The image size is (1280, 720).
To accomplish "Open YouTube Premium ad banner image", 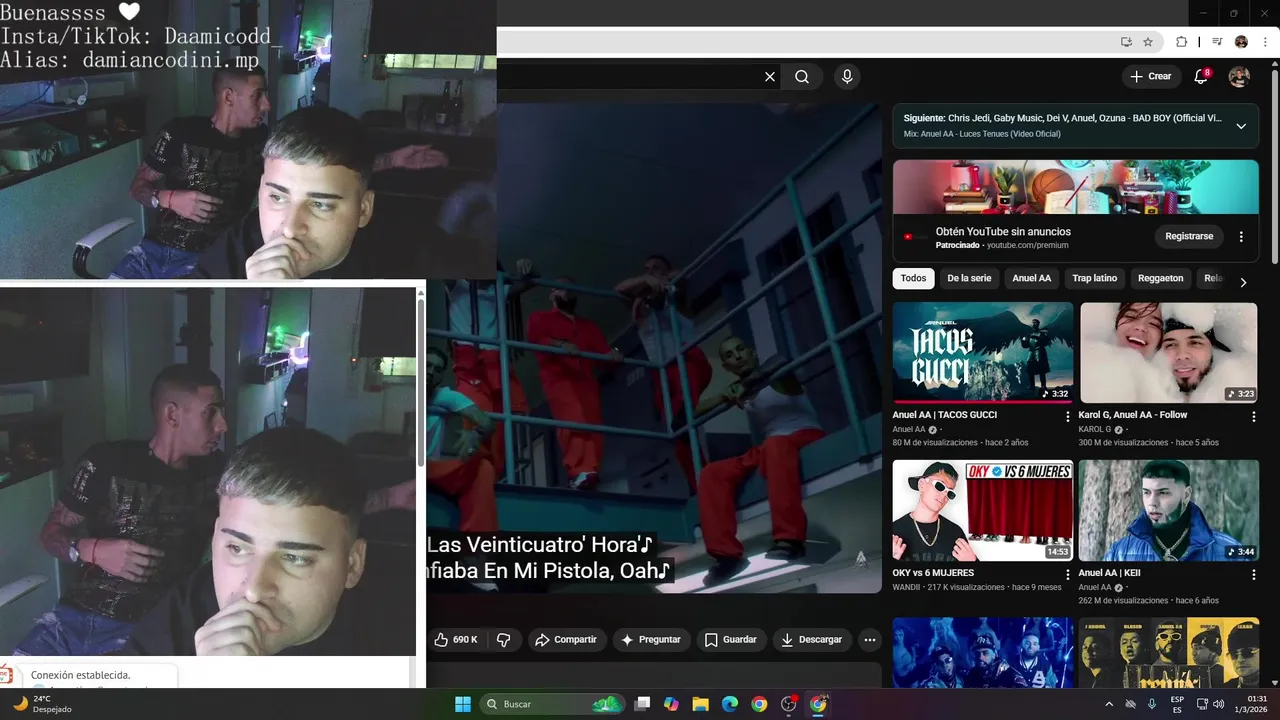I will point(1076,187).
